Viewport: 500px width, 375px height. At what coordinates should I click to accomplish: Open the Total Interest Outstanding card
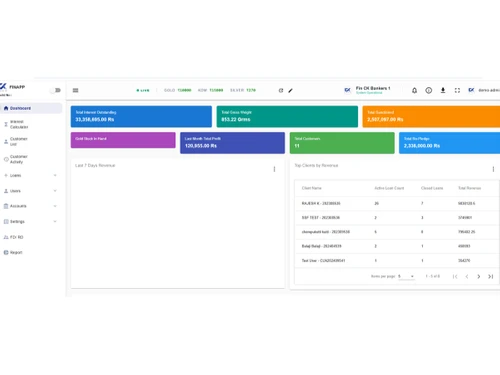point(141,116)
